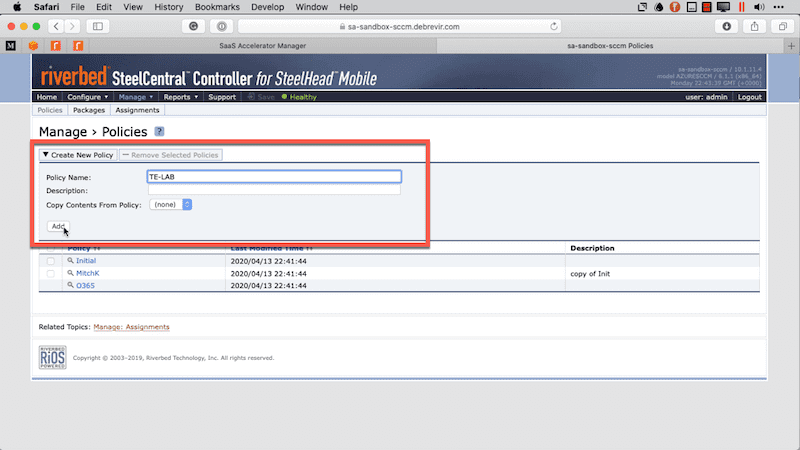Click the Safari address bar

tap(399, 27)
